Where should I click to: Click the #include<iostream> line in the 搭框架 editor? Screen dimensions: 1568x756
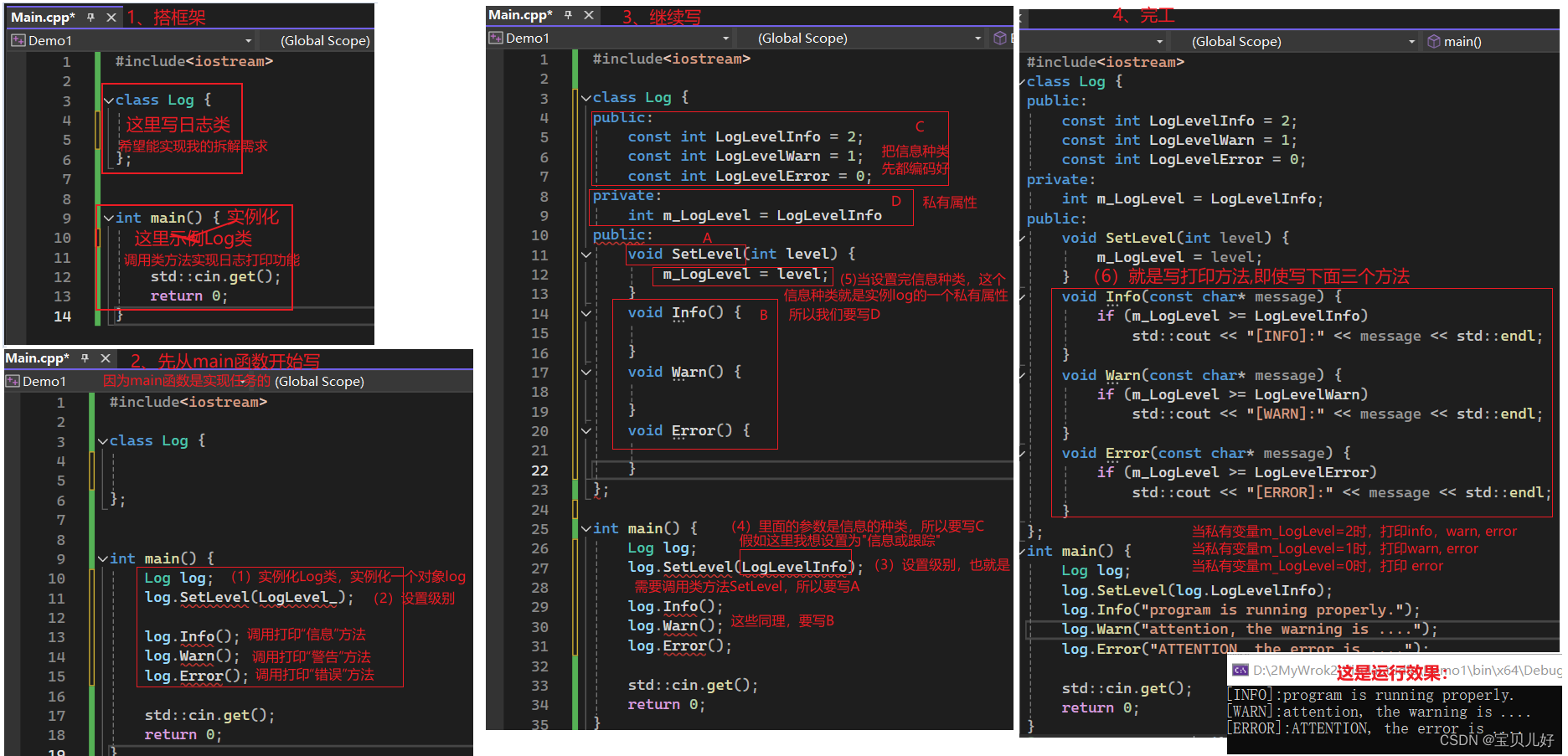(x=193, y=61)
